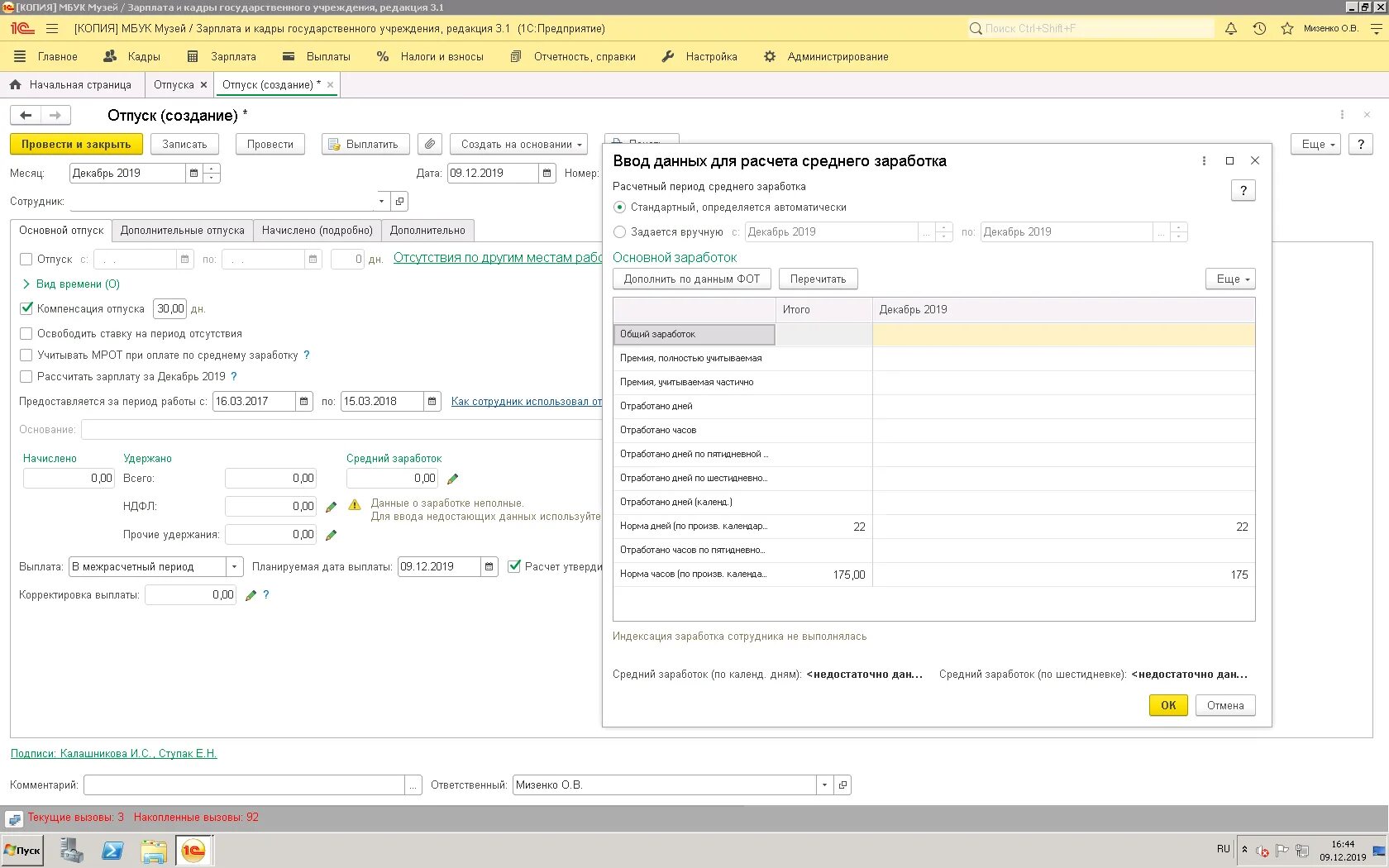The height and width of the screenshot is (868, 1389).
Task: Open the Сотрудник dropdown arrow
Action: pyautogui.click(x=381, y=201)
